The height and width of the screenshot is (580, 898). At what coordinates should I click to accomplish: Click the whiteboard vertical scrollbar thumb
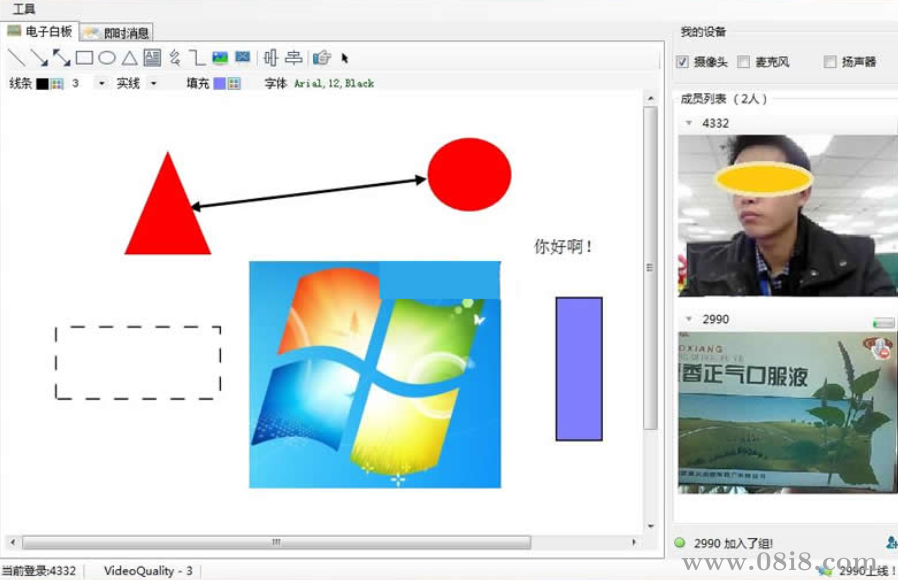[x=650, y=268]
